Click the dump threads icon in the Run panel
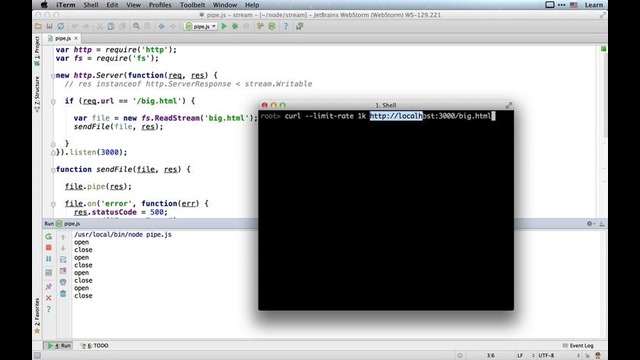This screenshot has width=640, height=360. (x=49, y=272)
